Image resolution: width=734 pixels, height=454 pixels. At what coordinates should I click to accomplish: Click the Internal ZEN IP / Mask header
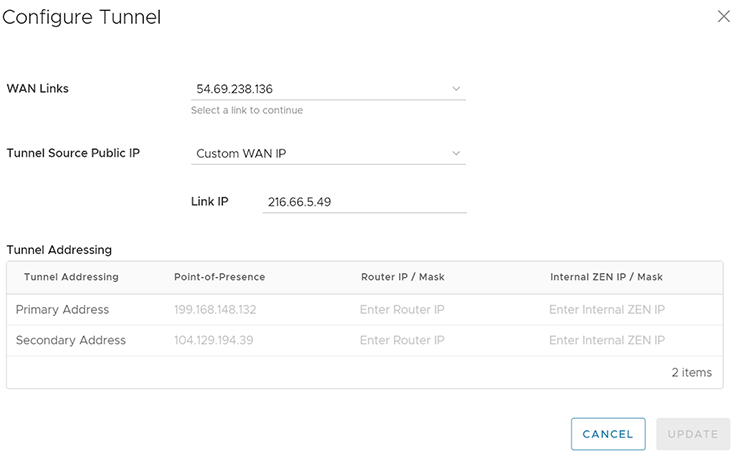click(606, 277)
